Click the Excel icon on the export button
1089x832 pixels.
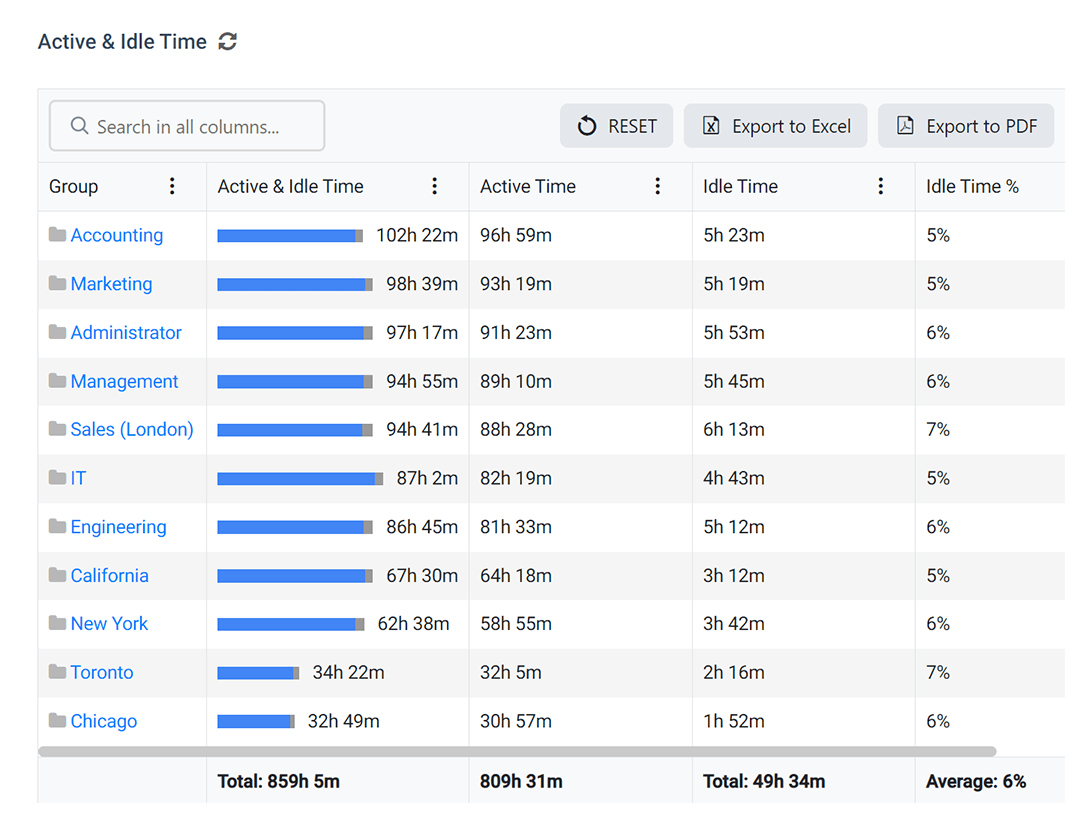pyautogui.click(x=711, y=126)
